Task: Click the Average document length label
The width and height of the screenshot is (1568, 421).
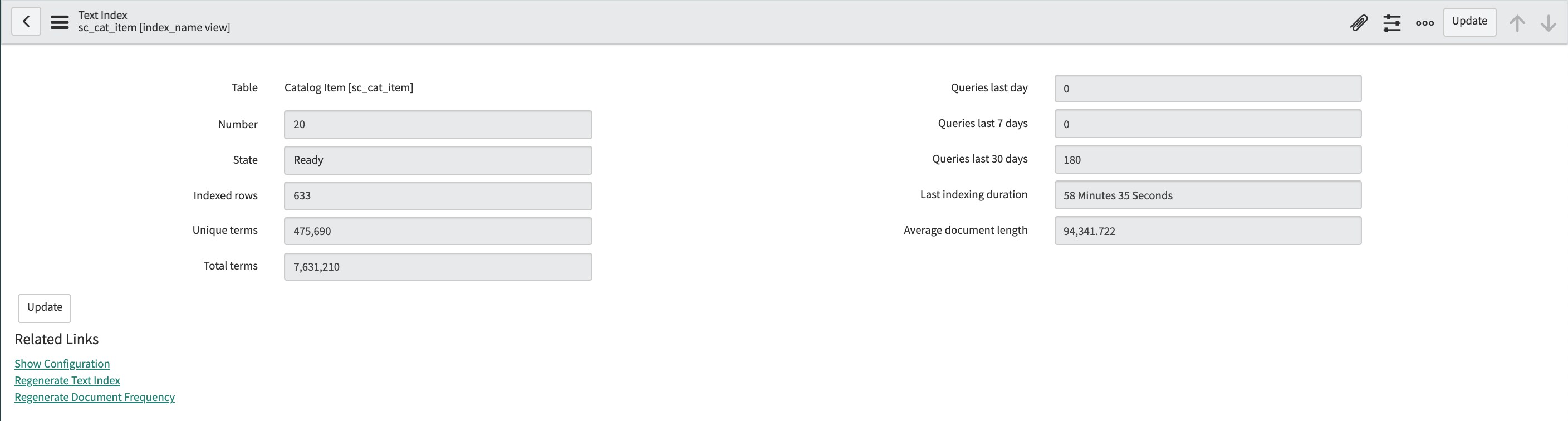Action: [966, 230]
